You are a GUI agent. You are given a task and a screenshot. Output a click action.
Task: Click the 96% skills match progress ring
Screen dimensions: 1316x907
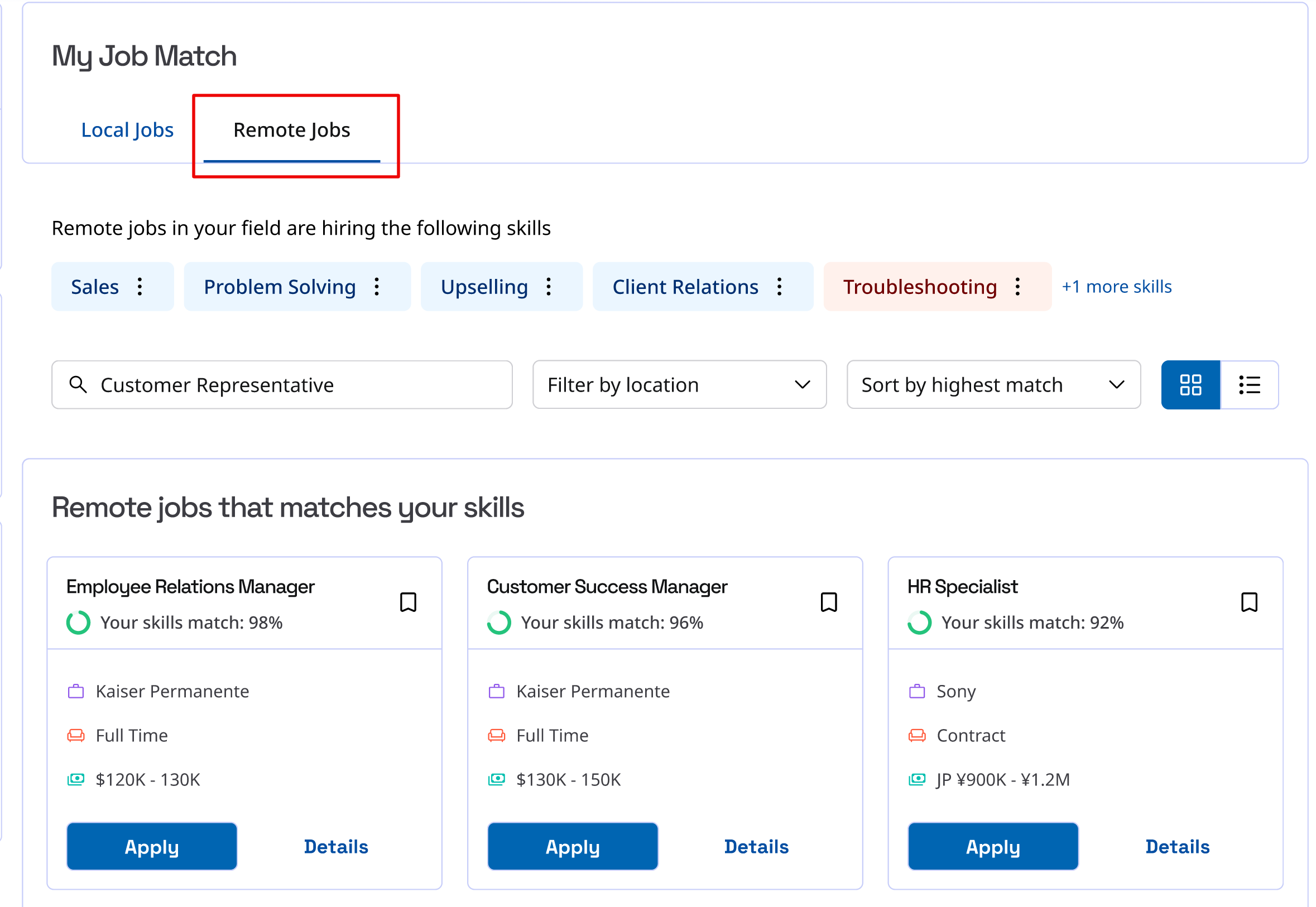point(499,623)
